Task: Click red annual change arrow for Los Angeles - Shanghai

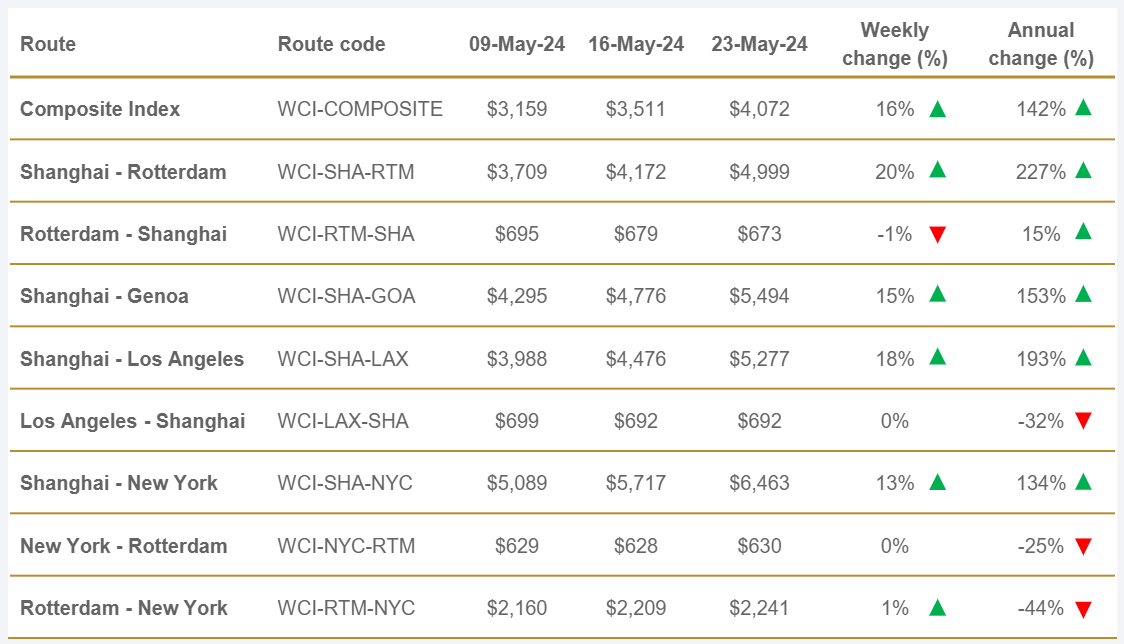Action: 1083,421
